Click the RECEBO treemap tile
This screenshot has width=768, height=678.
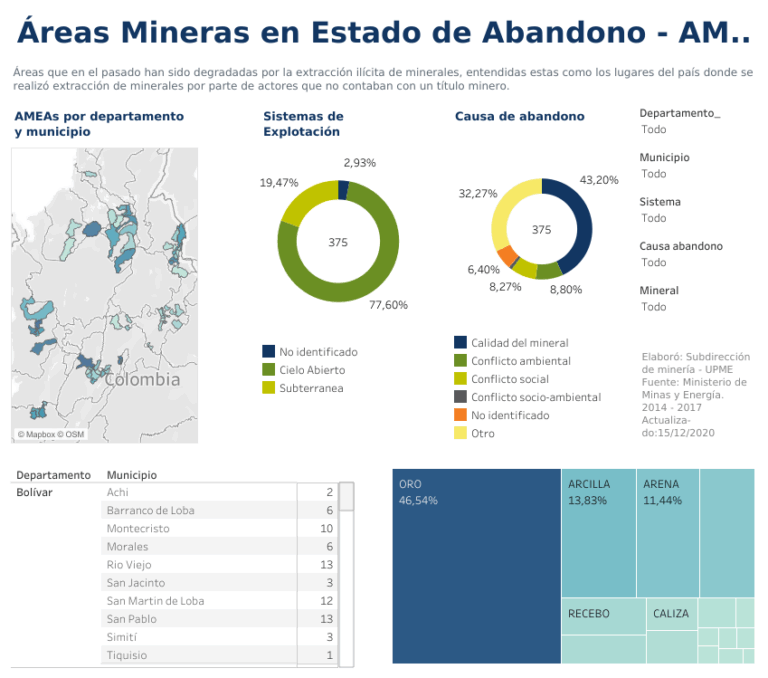[602, 630]
